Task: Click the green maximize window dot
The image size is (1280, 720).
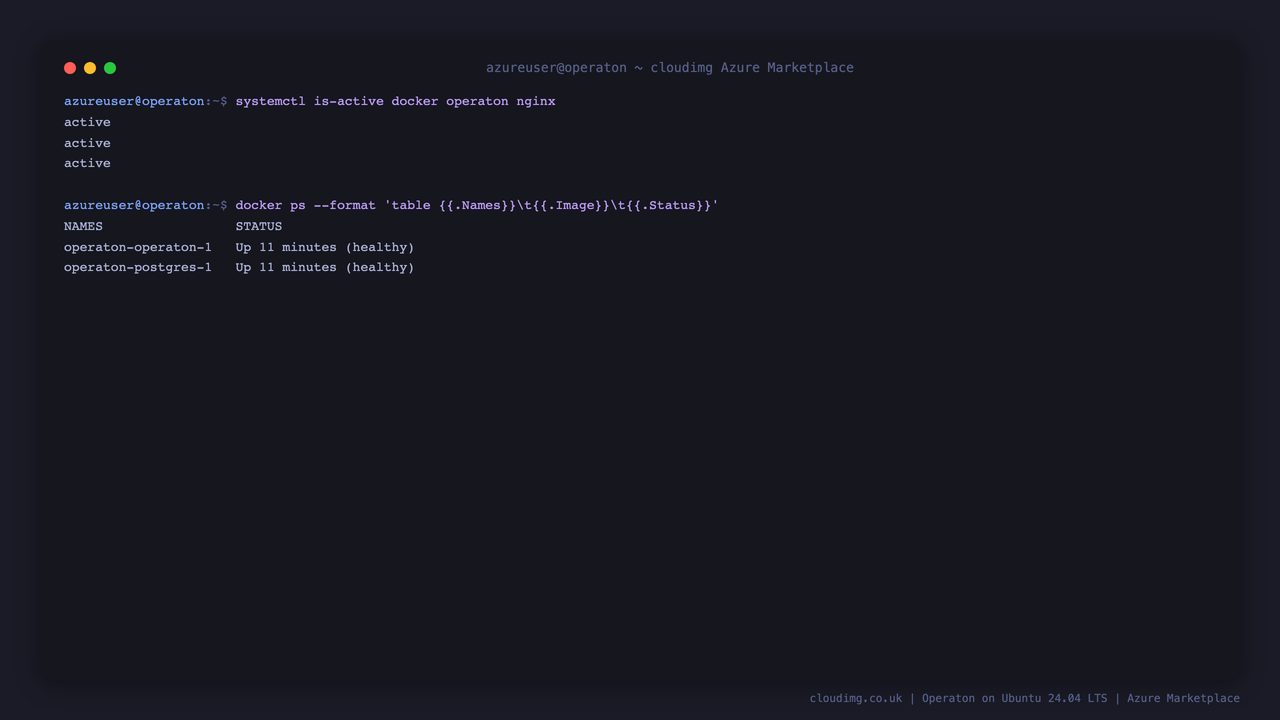Action: click(110, 68)
